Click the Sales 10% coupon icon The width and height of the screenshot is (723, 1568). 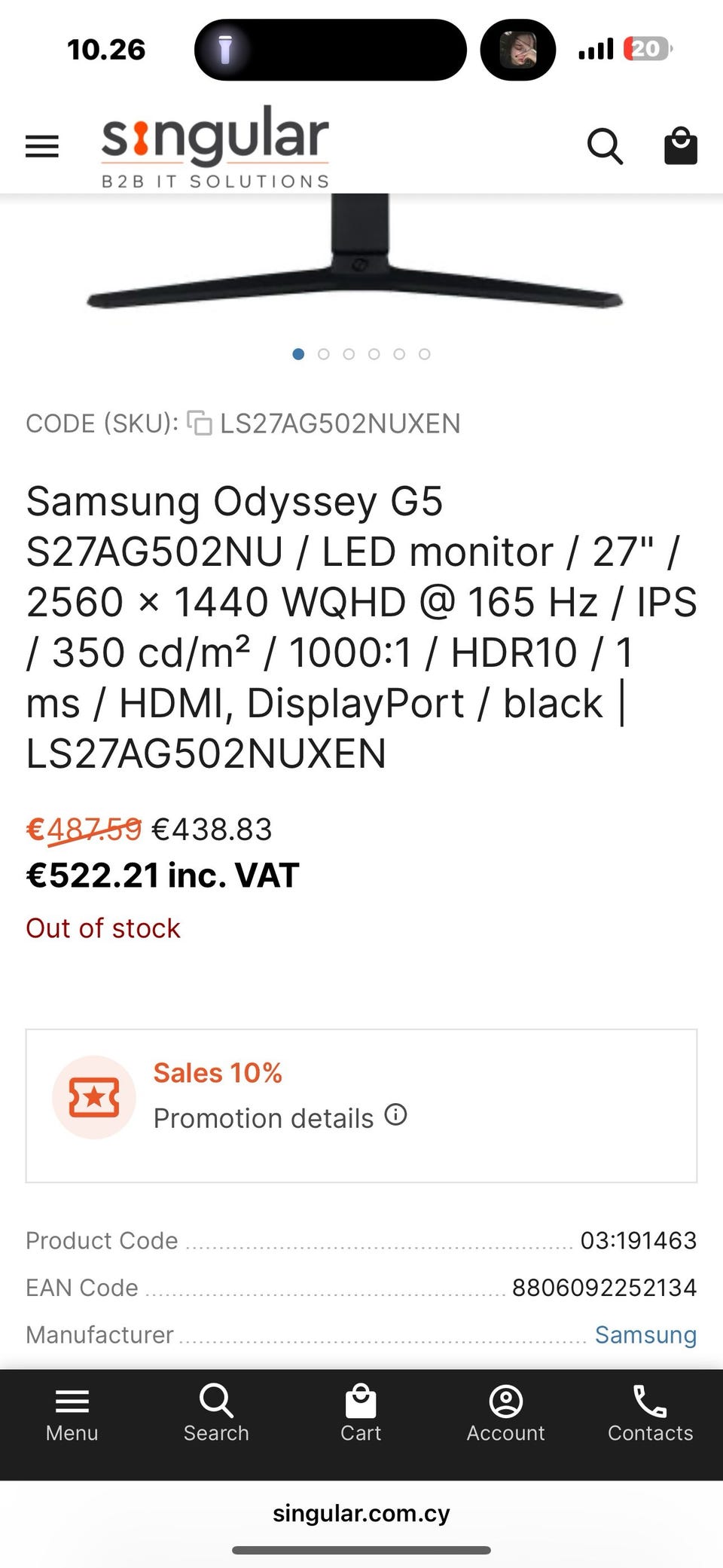point(94,1097)
